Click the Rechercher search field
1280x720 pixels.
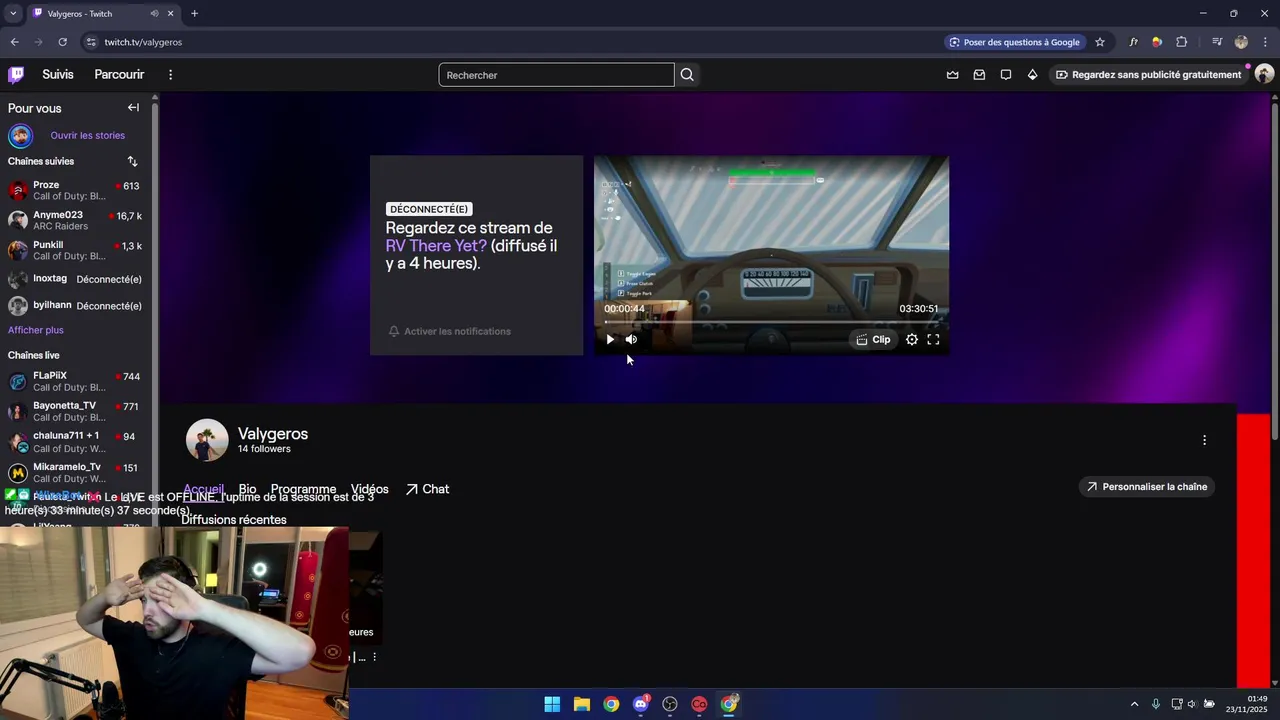556,75
